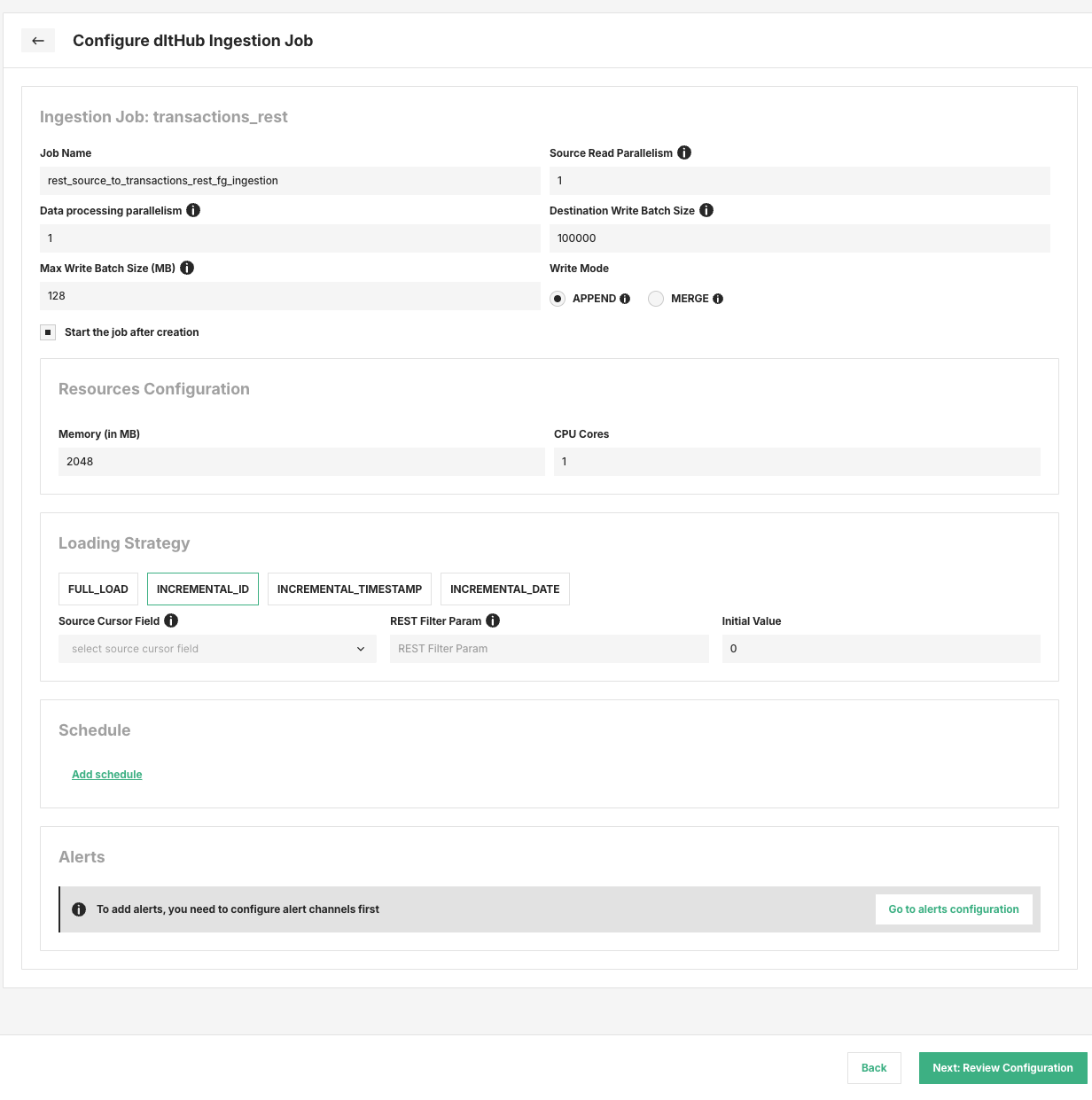
Task: Select the INCREMENTAL_TIMESTAMP strategy
Action: (x=349, y=589)
